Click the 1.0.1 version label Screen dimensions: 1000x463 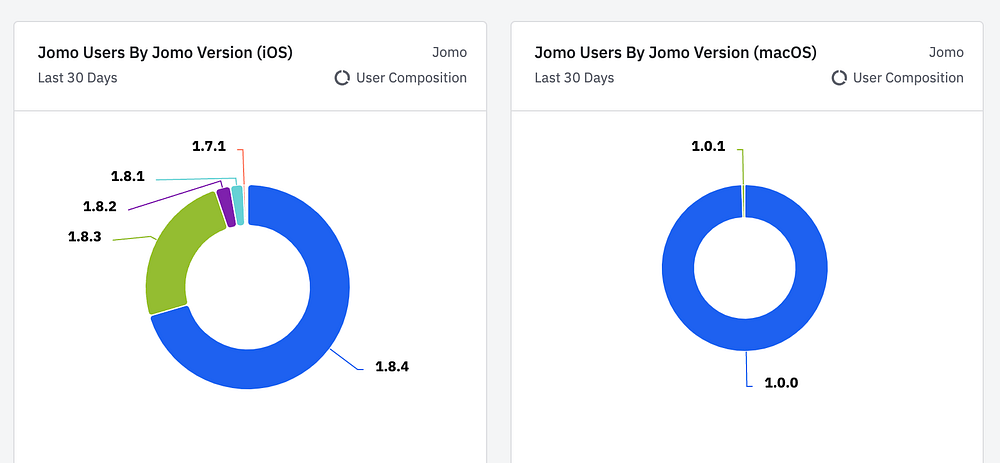[x=709, y=147]
